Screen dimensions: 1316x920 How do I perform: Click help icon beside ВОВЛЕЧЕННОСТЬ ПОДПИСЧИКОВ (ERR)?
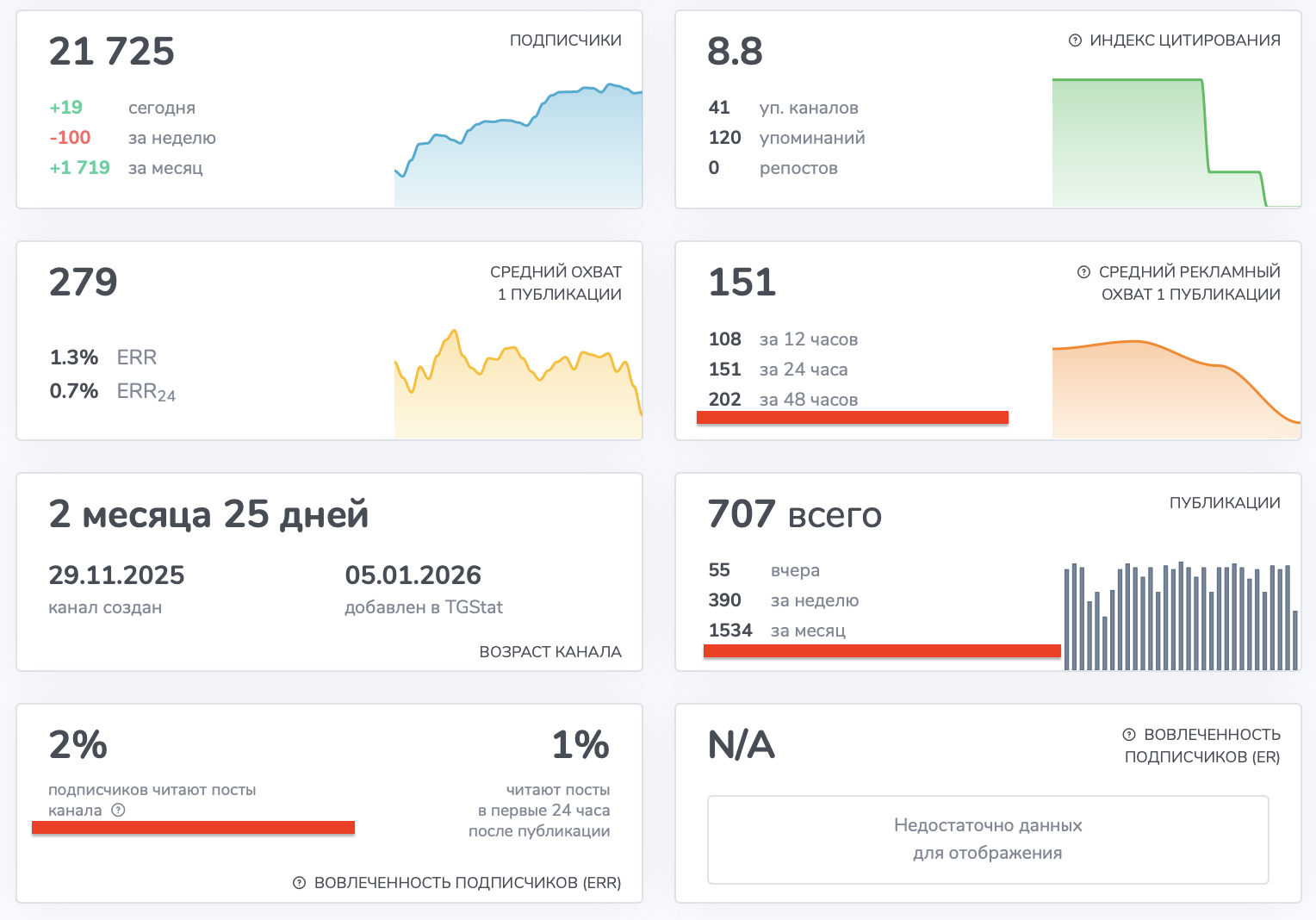click(x=299, y=883)
